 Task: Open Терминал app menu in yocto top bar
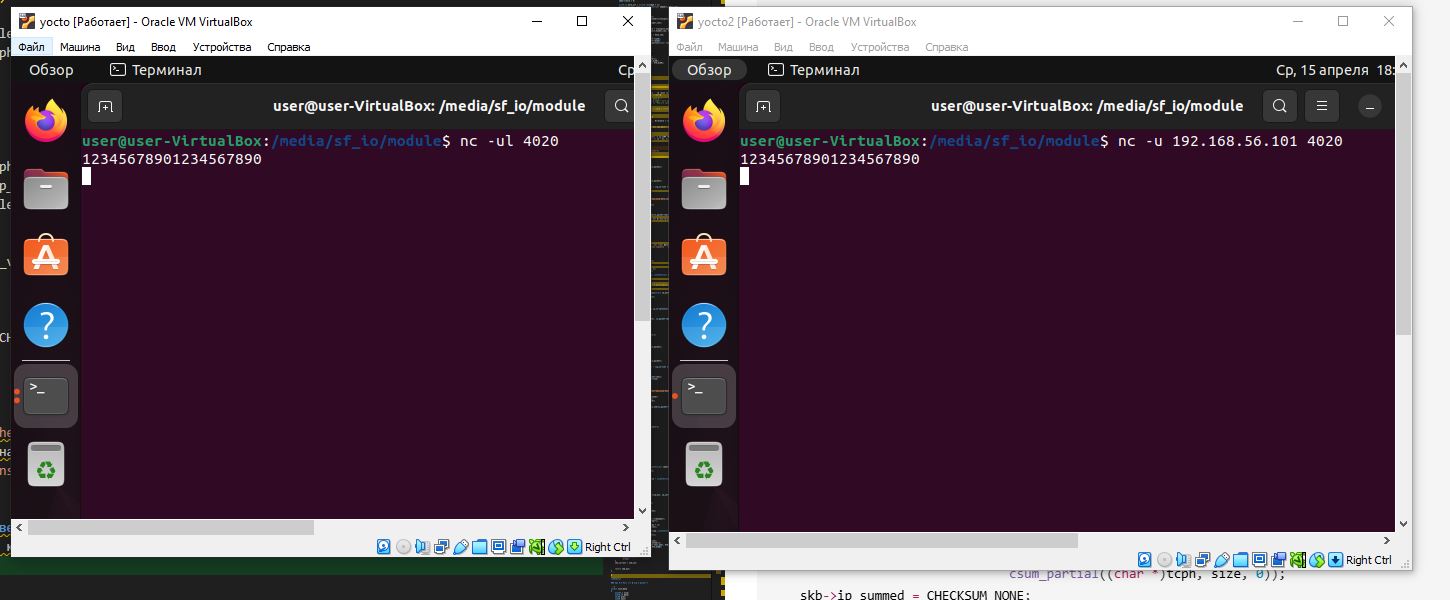click(x=156, y=70)
